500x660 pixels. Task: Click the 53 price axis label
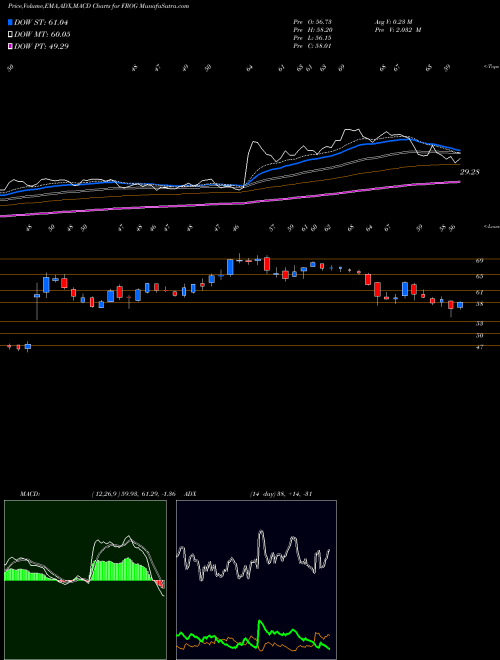(x=479, y=324)
